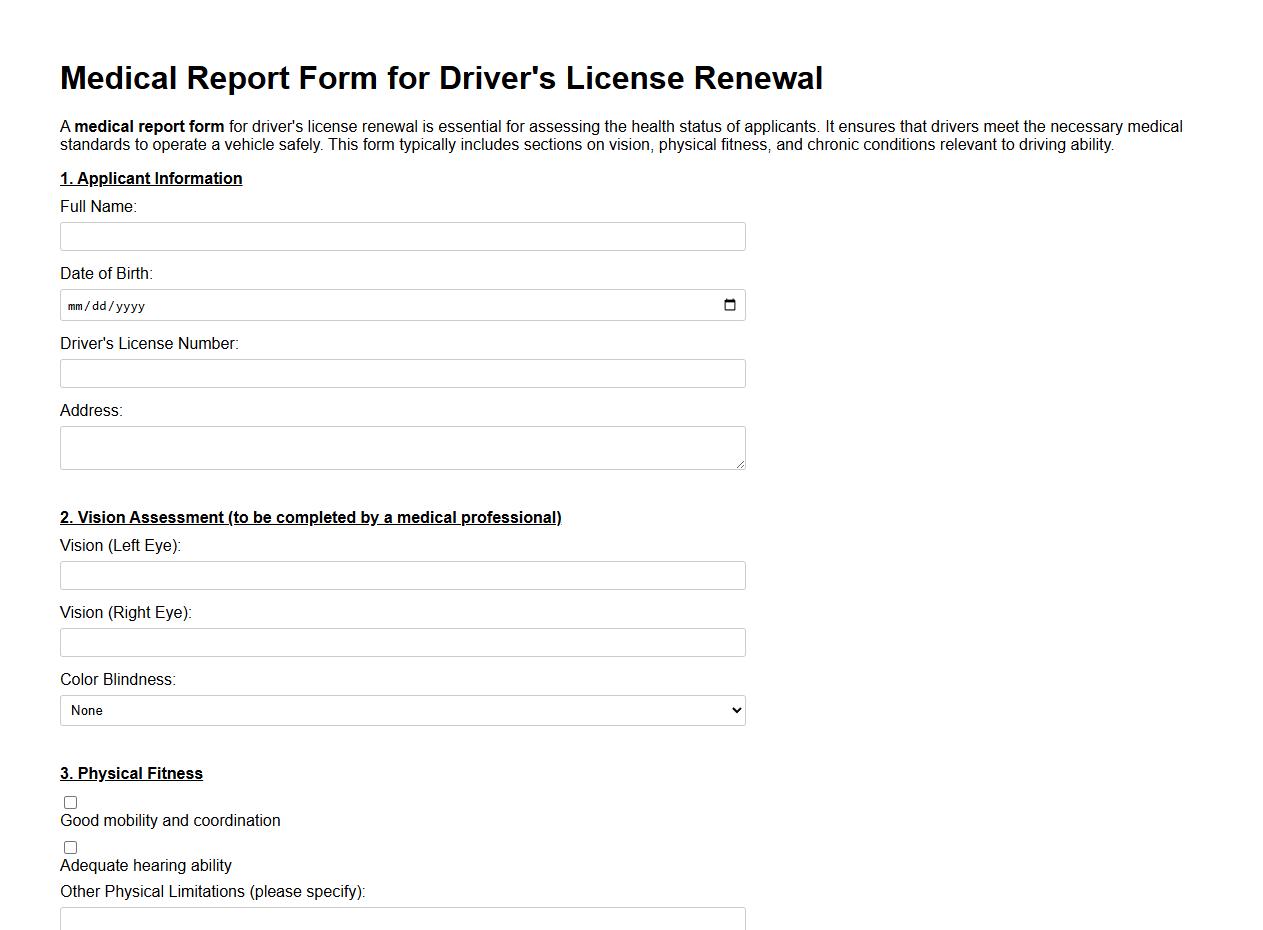Click the Physical Fitness section heading

click(x=131, y=773)
